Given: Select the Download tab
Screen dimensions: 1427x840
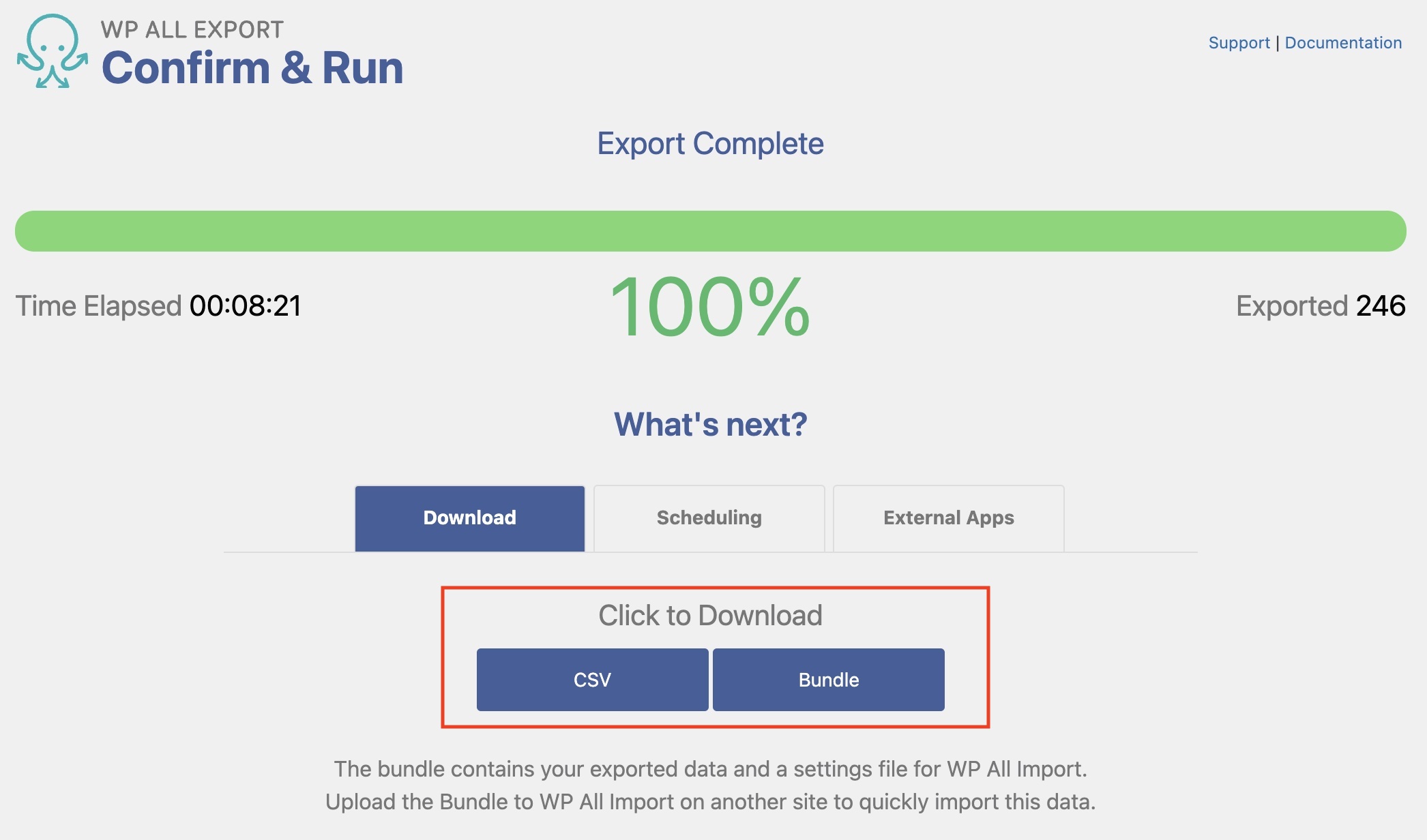Looking at the screenshot, I should click(x=470, y=518).
